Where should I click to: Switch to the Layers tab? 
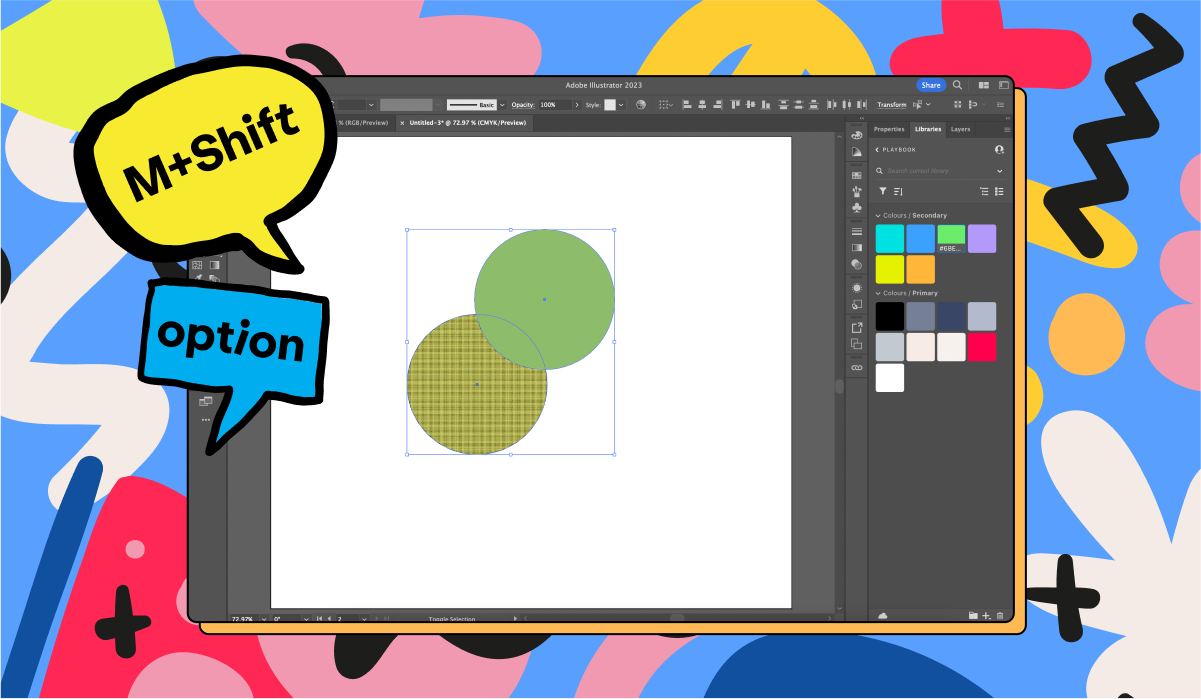(960, 129)
